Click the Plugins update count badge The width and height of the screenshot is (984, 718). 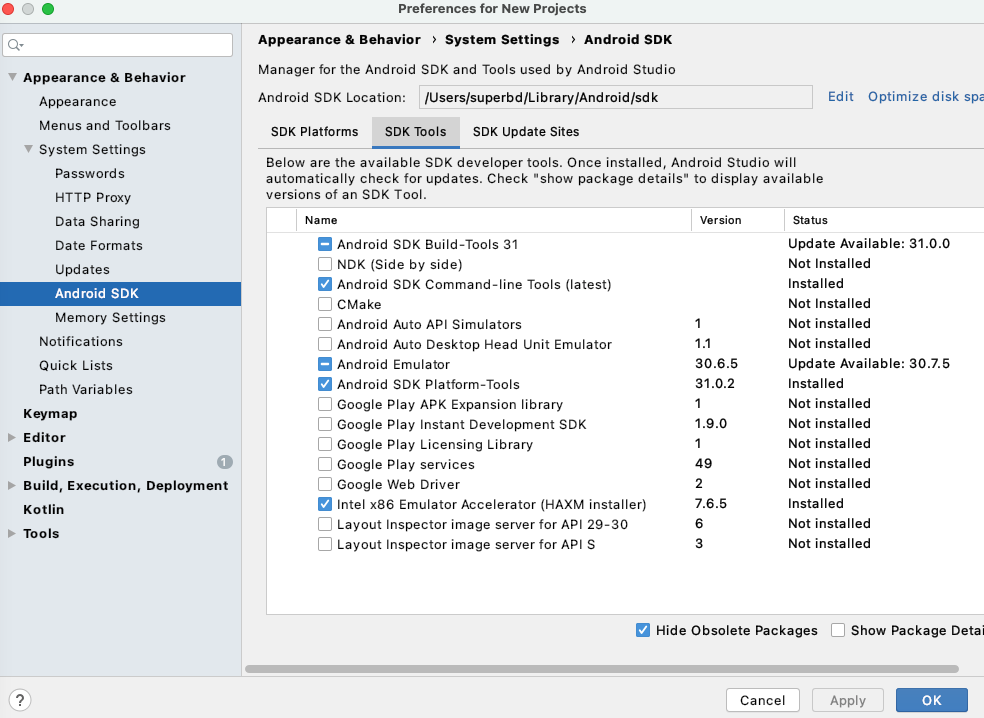pos(224,462)
